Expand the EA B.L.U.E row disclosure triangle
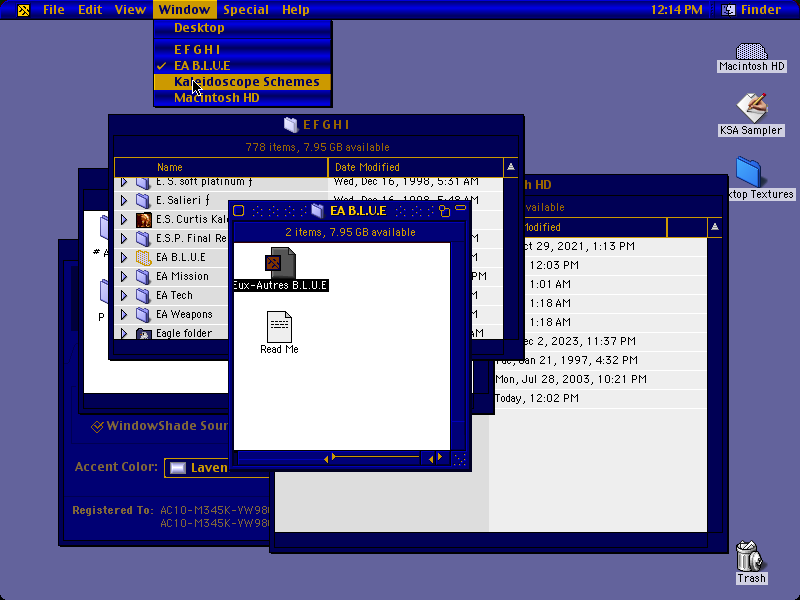 tap(123, 258)
